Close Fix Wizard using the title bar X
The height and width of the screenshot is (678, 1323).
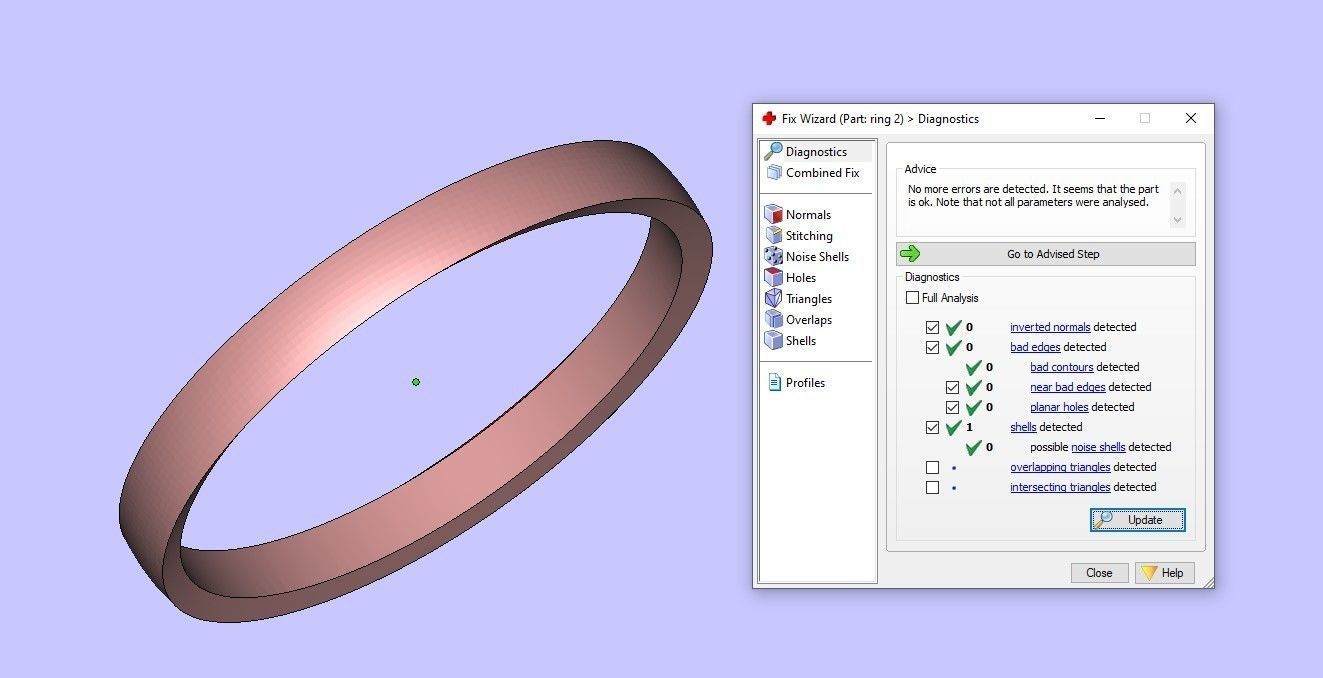(x=1190, y=118)
